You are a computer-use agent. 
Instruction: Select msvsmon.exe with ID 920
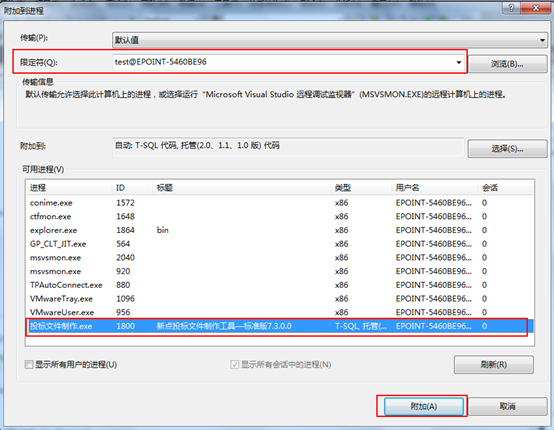[x=280, y=271]
